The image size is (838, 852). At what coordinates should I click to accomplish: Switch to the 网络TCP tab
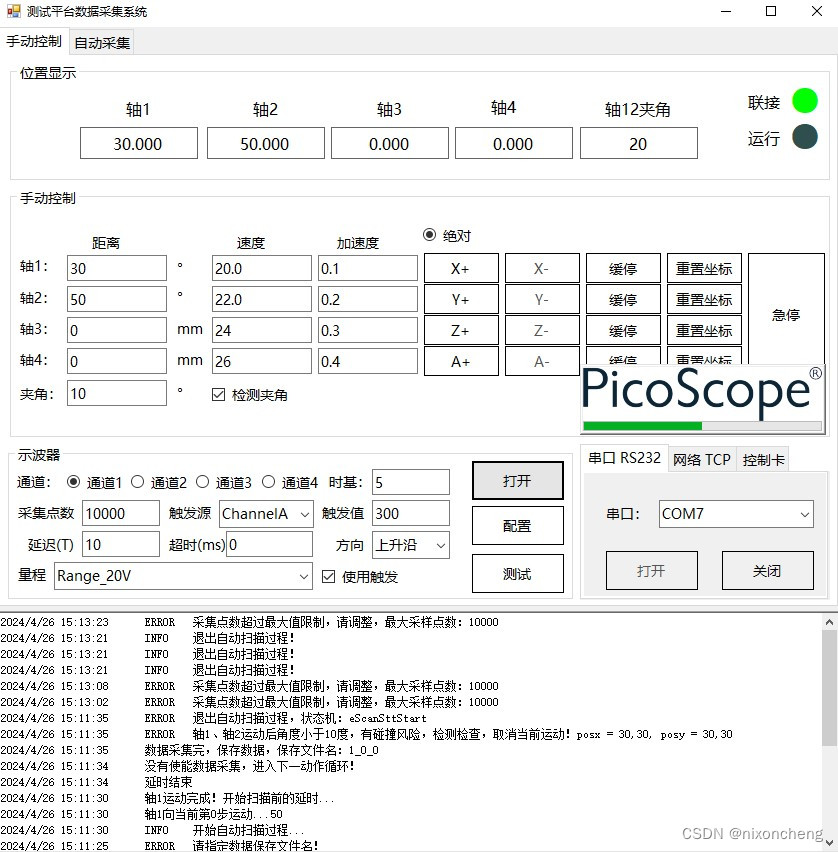click(x=703, y=459)
